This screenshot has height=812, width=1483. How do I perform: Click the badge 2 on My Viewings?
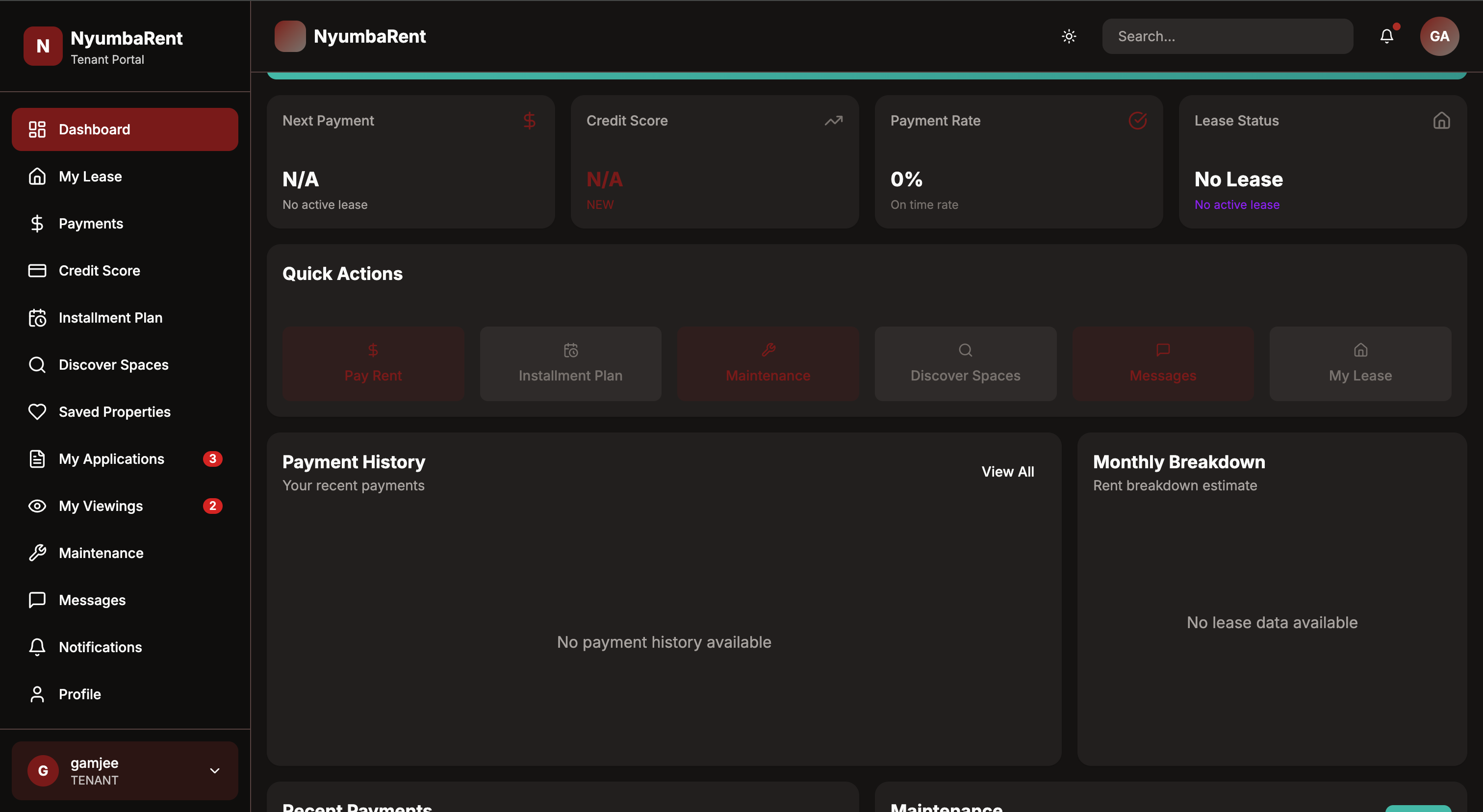[x=212, y=506]
